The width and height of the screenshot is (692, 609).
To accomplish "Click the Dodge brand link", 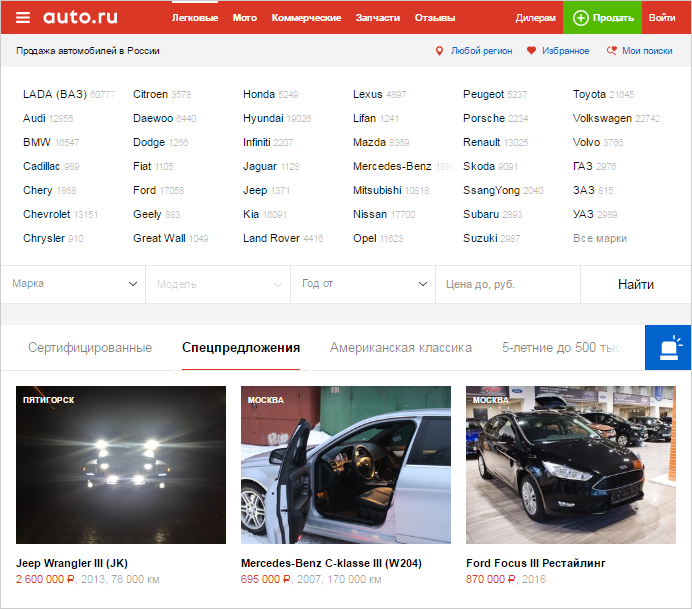I will 149,142.
